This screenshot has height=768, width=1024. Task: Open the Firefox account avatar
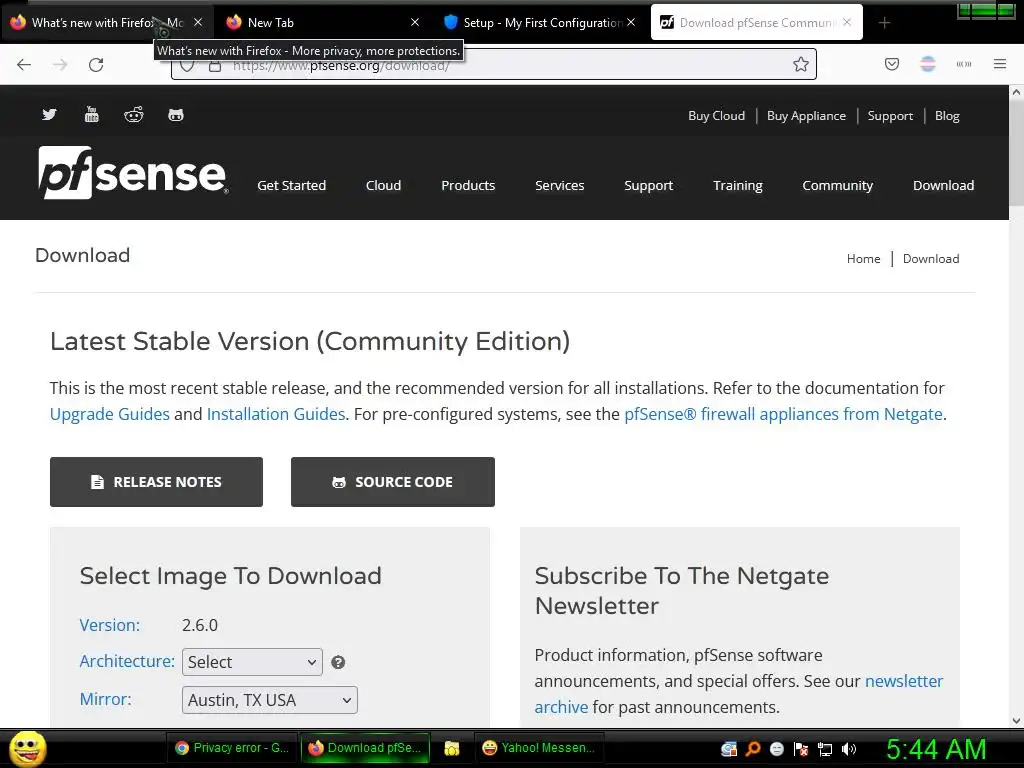(928, 64)
